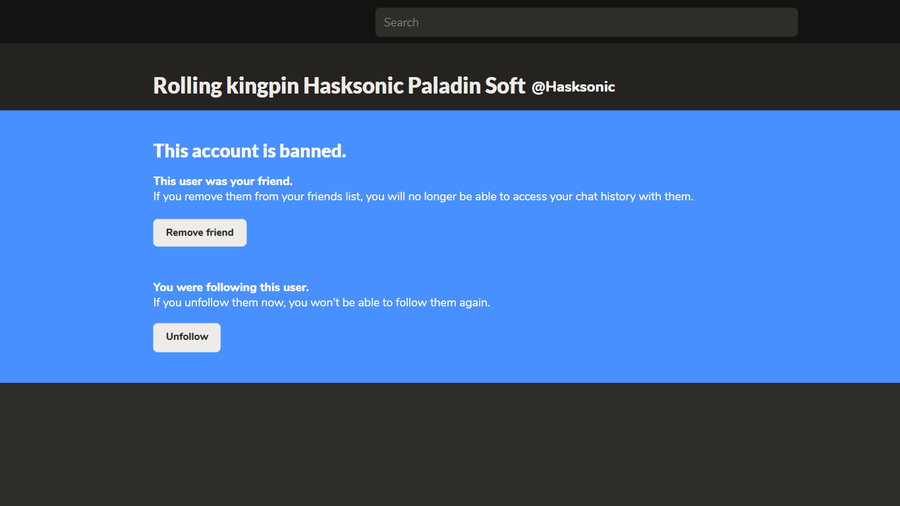Screen dimensions: 900x506
Task: Click the 'This user was your friend.' label
Action: [223, 181]
